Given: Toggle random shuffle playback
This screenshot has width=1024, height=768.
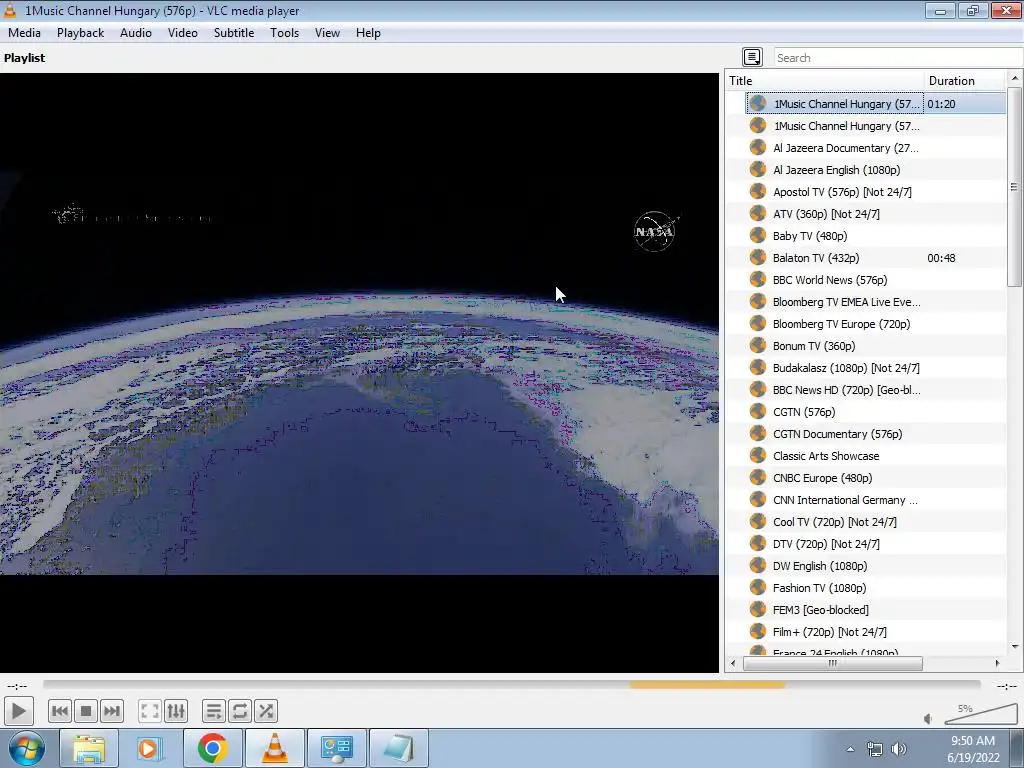Looking at the screenshot, I should 266,711.
